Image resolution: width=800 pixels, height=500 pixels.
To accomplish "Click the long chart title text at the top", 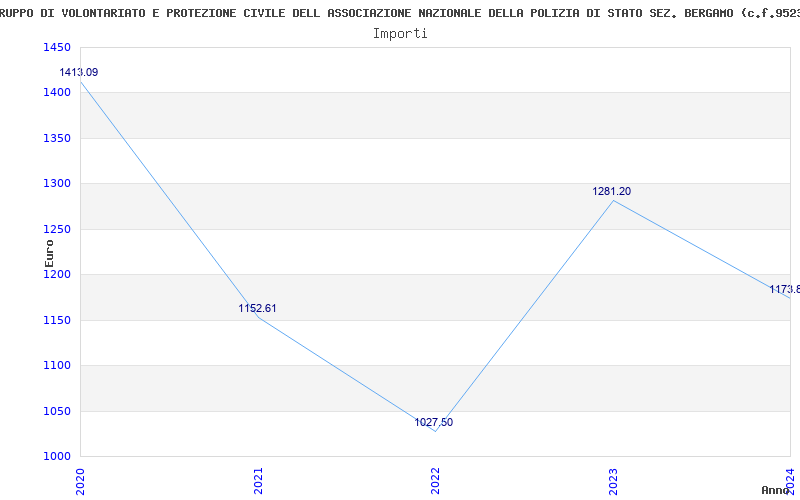I will pos(400,13).
